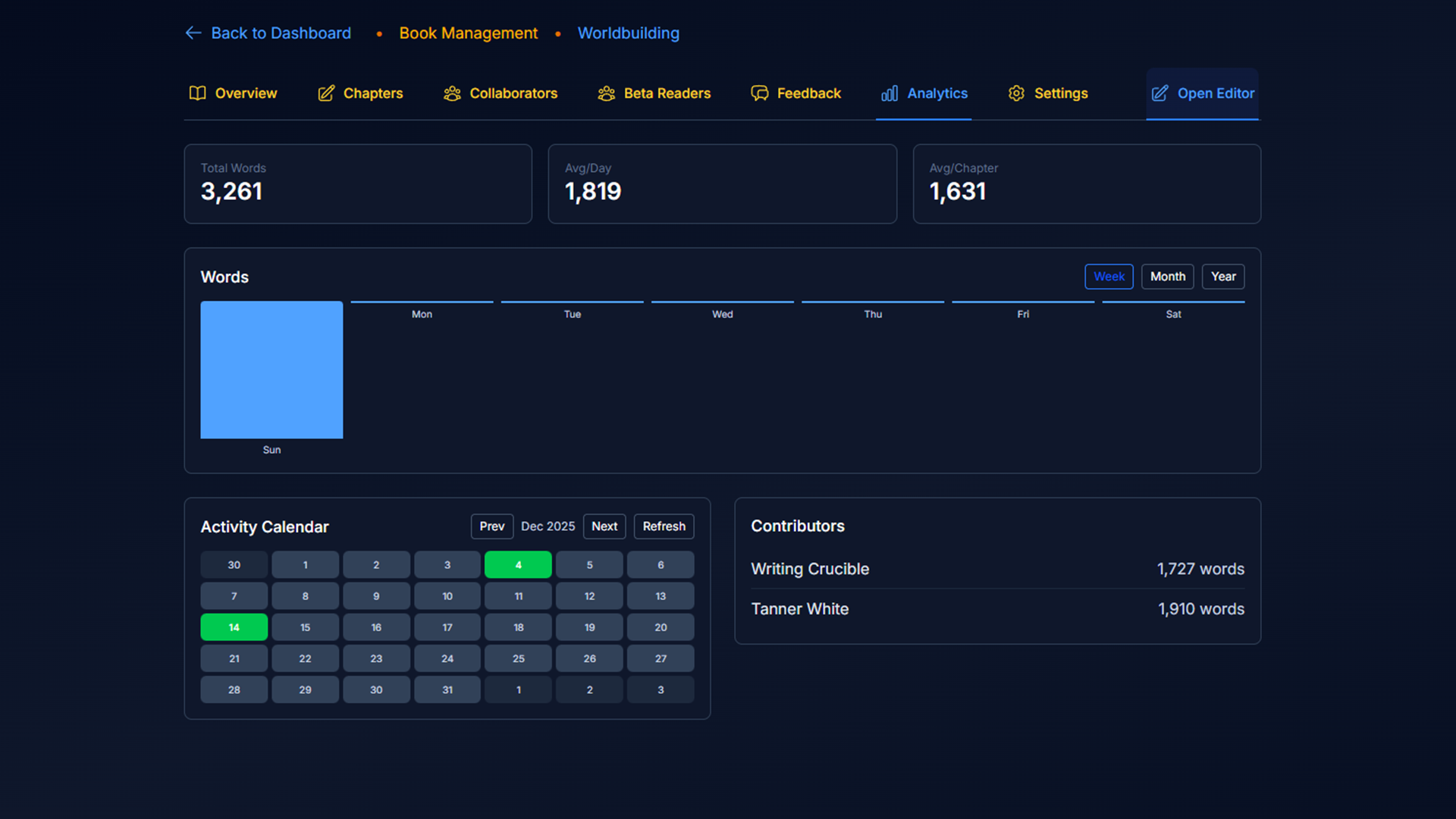Follow the Back to Dashboard link
Viewport: 1456px width, 819px height.
point(281,33)
